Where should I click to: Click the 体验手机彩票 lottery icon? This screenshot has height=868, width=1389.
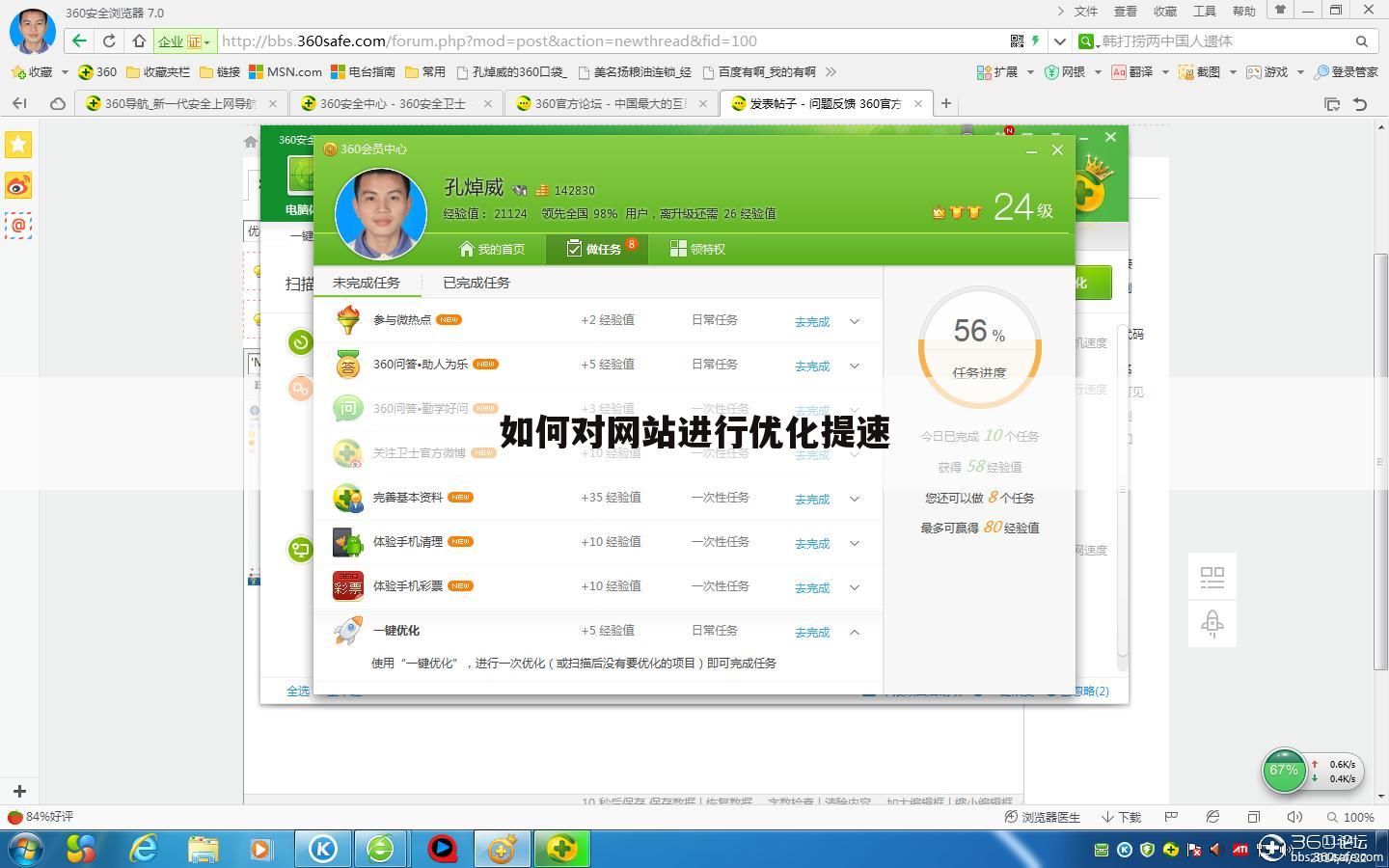(348, 586)
